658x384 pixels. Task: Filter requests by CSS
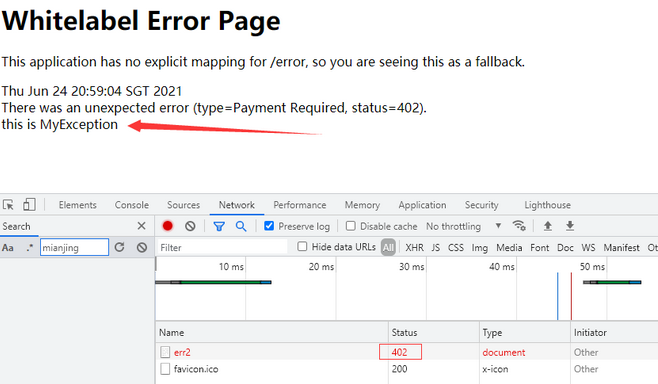coord(456,248)
